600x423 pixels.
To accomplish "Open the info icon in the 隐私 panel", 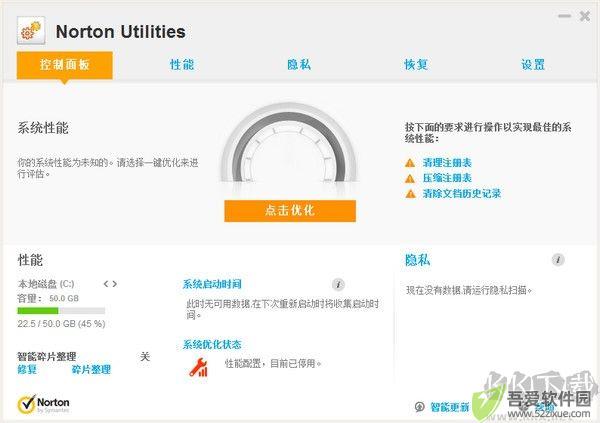I will [558, 260].
